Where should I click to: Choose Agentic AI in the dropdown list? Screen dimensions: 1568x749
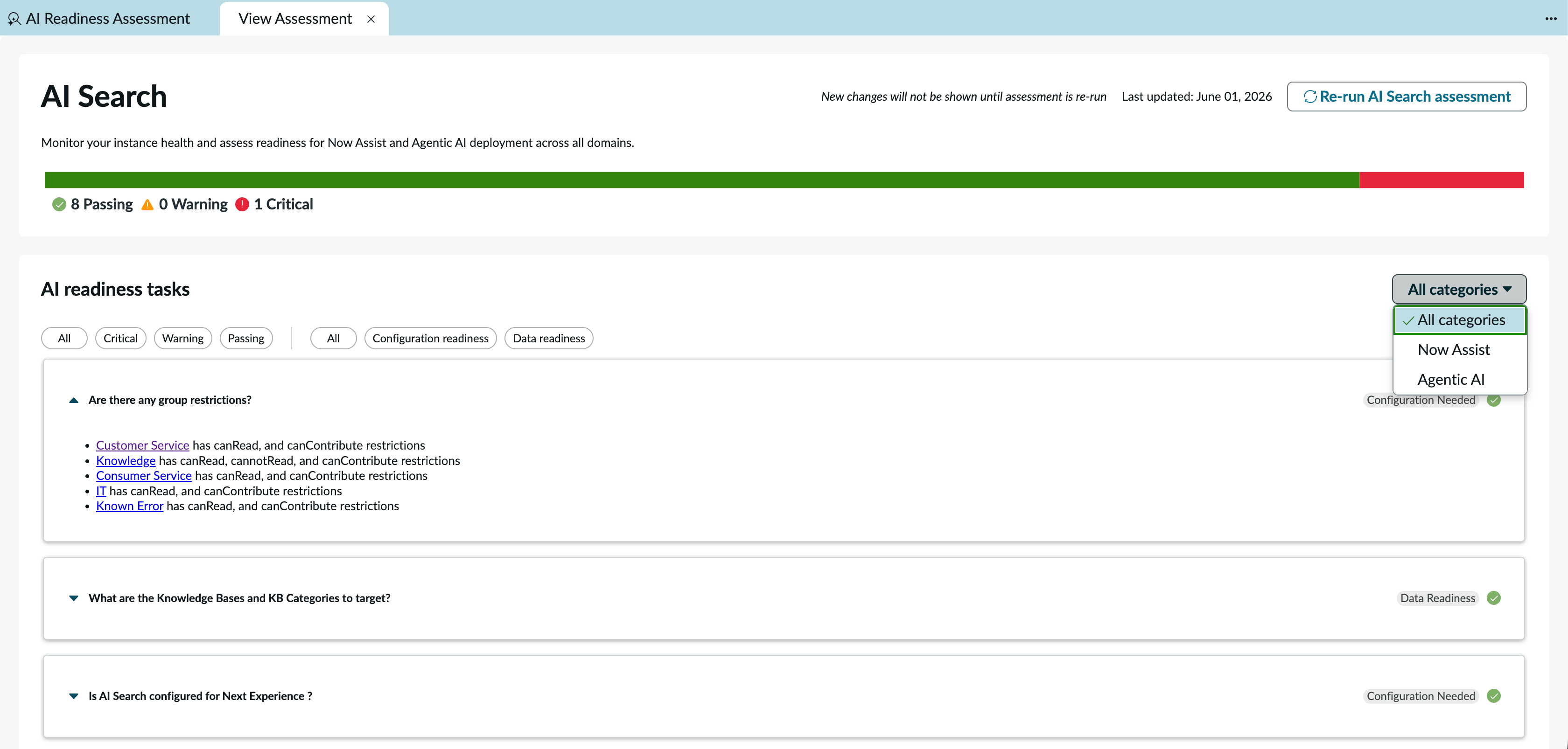coord(1460,380)
